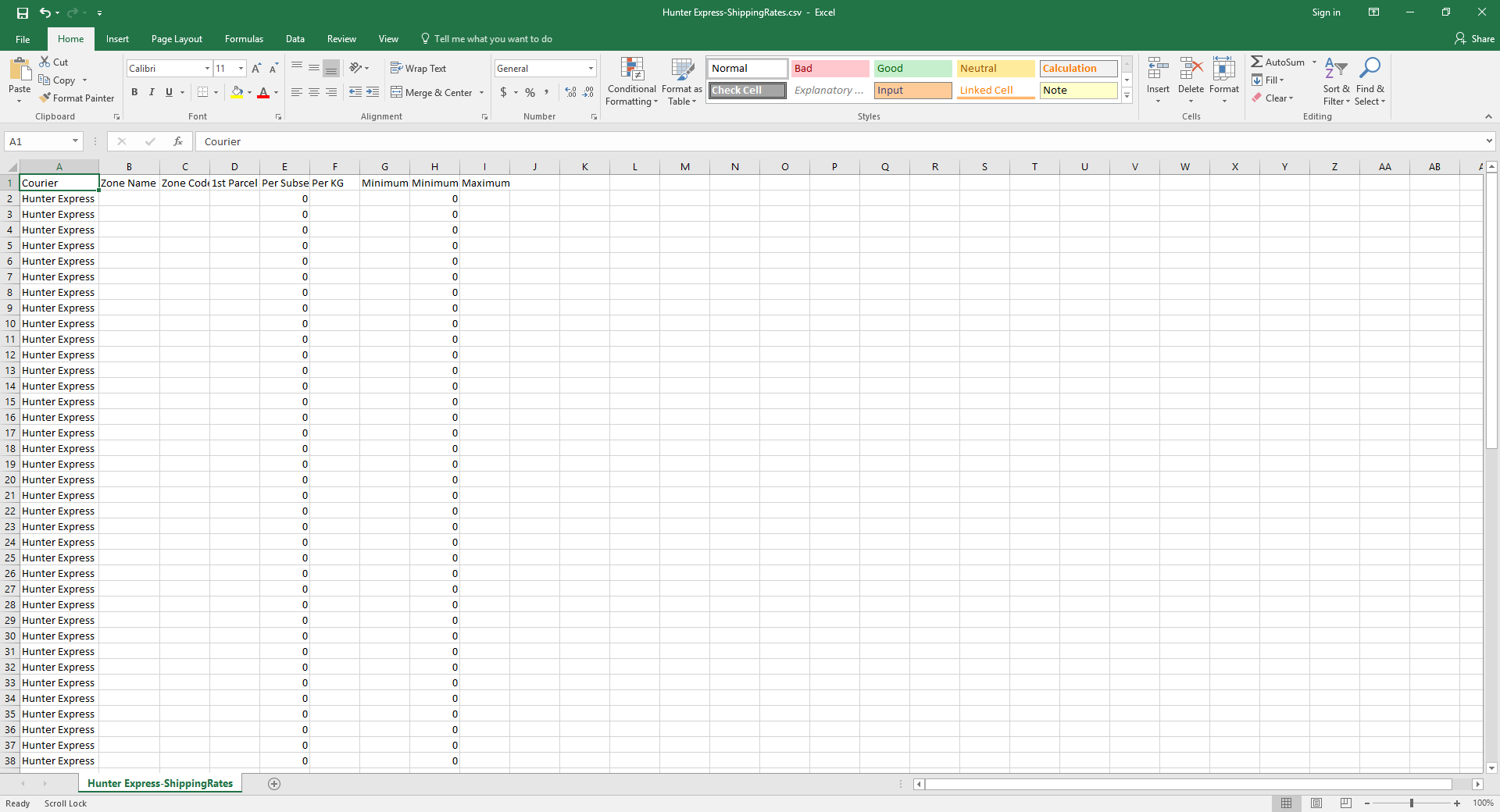Expand the Name Box dropdown

pyautogui.click(x=75, y=141)
